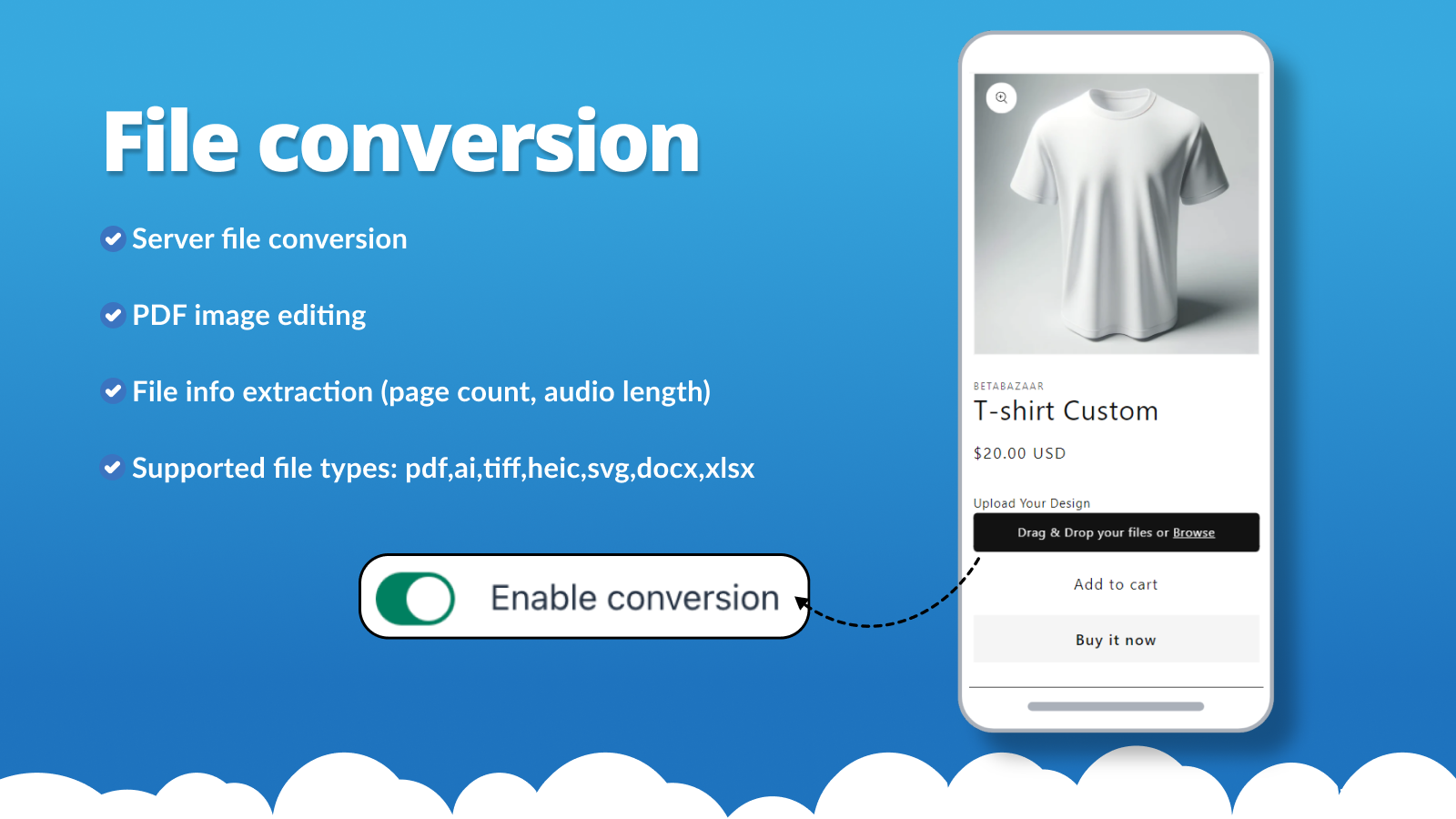1456x819 pixels.
Task: Click the Enable conversion label text
Action: point(635,598)
